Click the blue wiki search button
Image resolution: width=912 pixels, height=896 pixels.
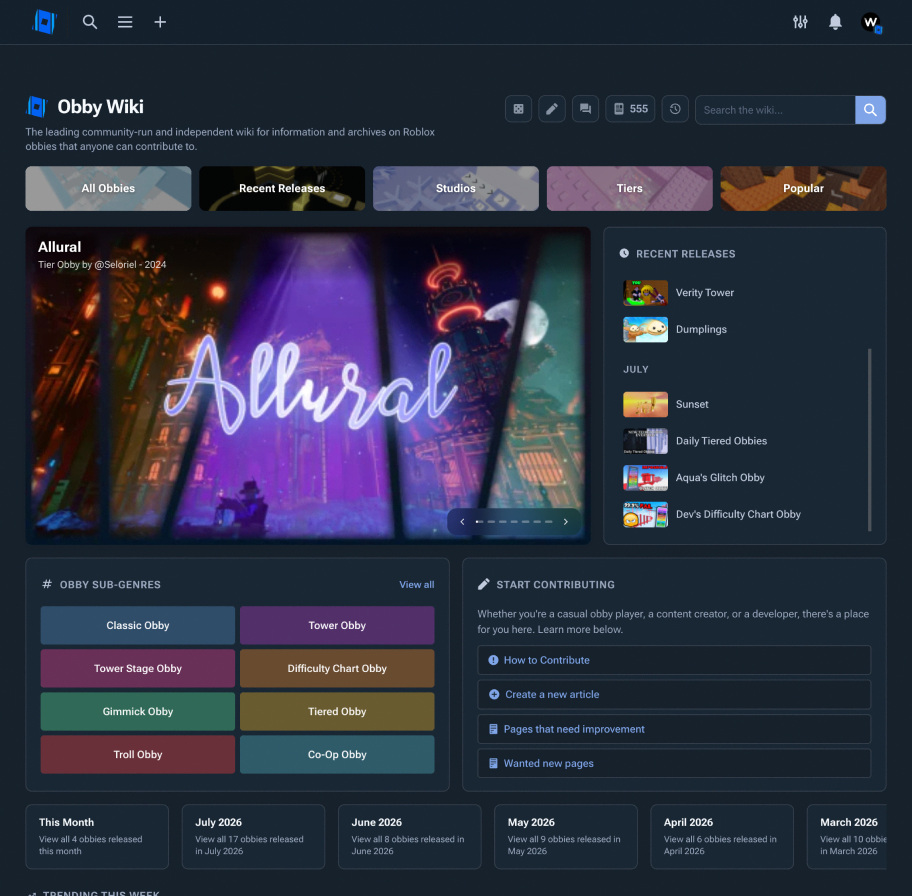click(x=870, y=110)
